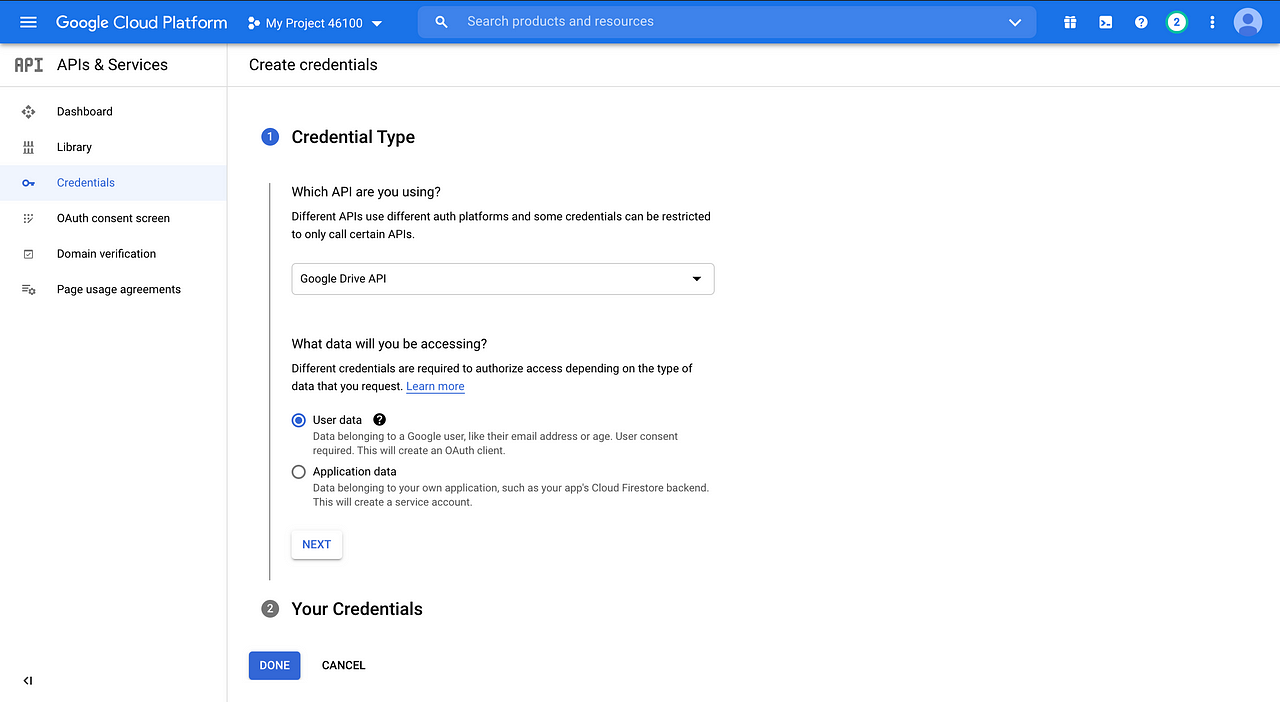Click the API dropdown arrow
1280x702 pixels.
(697, 279)
